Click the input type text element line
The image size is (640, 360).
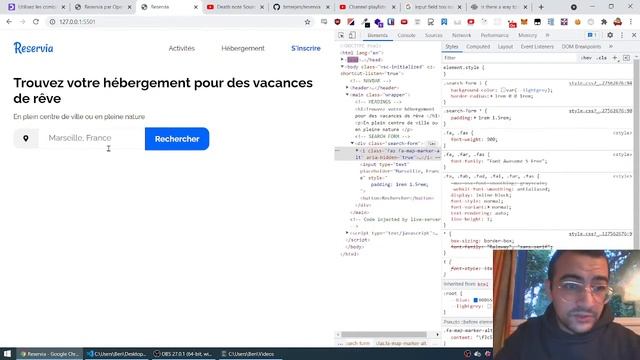click(384, 164)
